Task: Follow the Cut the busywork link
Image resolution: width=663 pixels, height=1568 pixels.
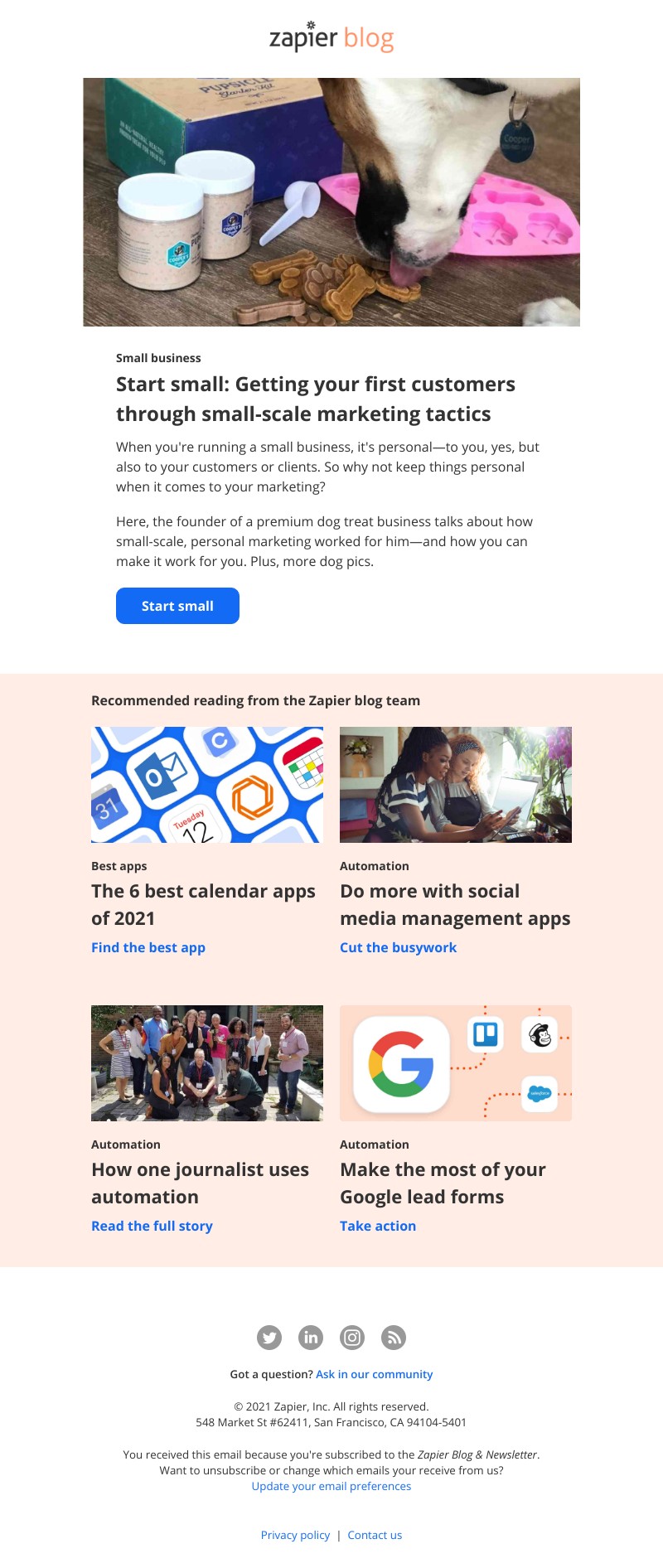Action: point(398,947)
